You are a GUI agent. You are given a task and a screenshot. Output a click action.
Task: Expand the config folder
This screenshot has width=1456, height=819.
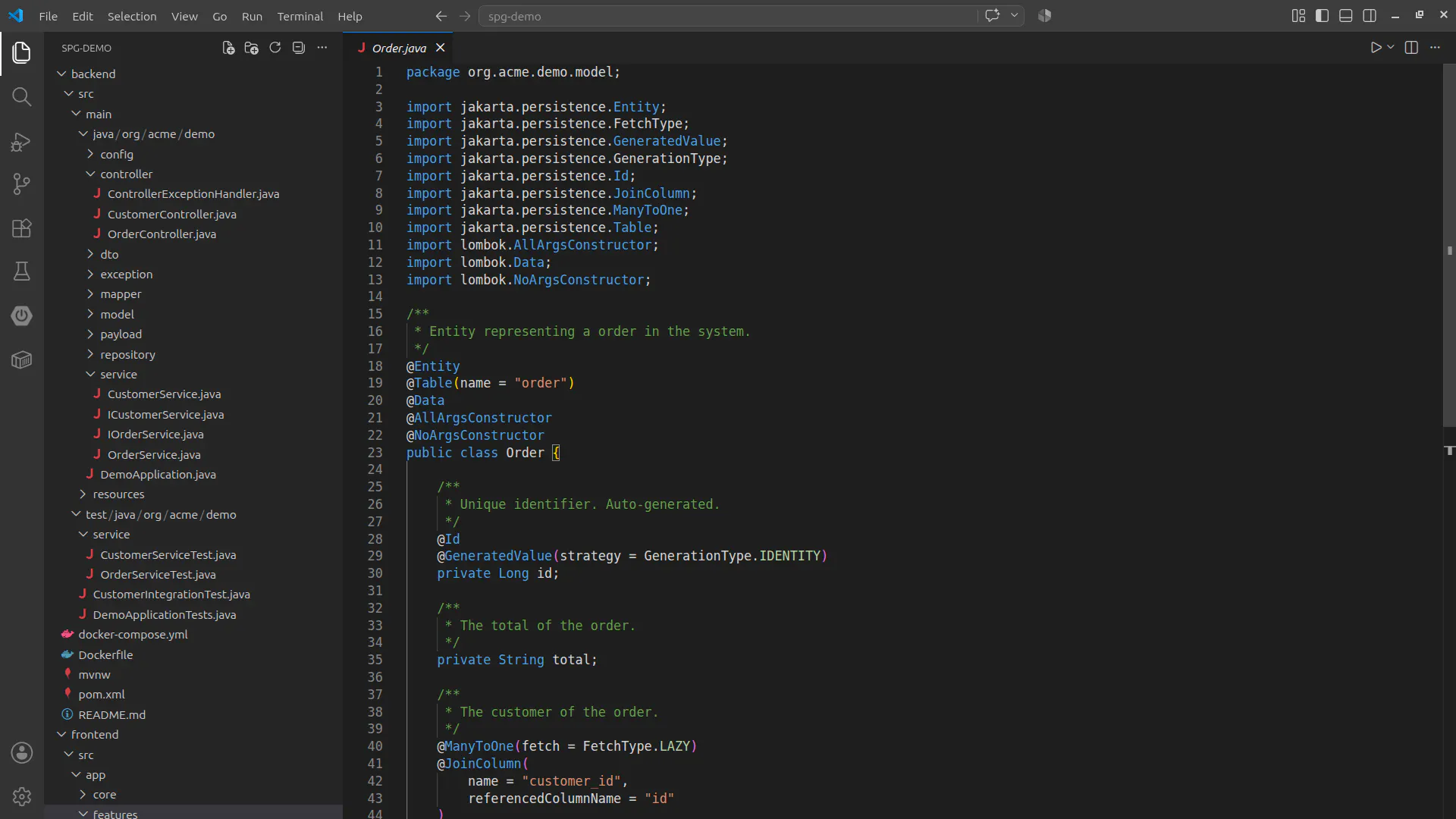(193, 154)
